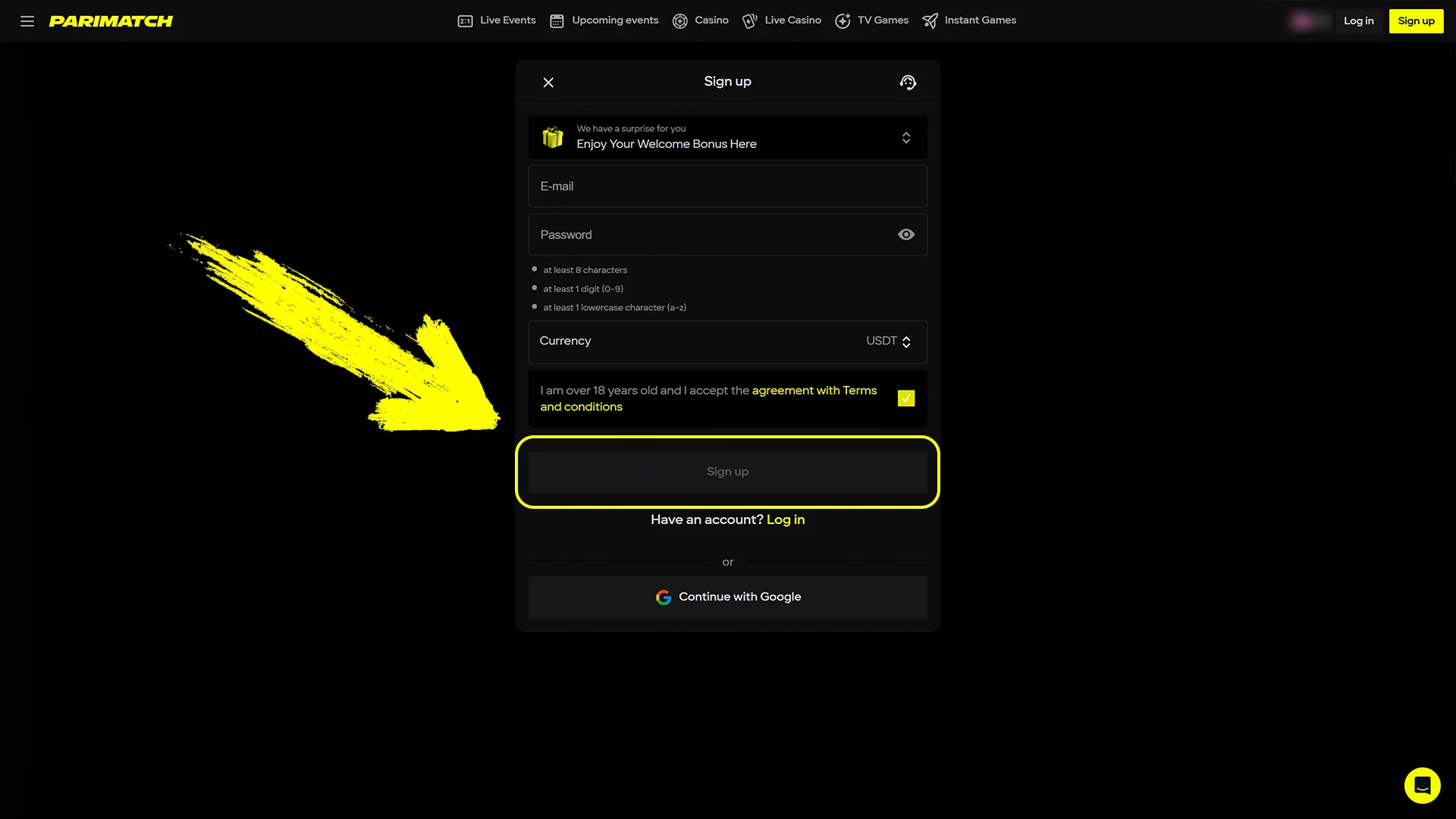The height and width of the screenshot is (819, 1456).
Task: Open Upcoming events from the top bar
Action: pos(557,20)
